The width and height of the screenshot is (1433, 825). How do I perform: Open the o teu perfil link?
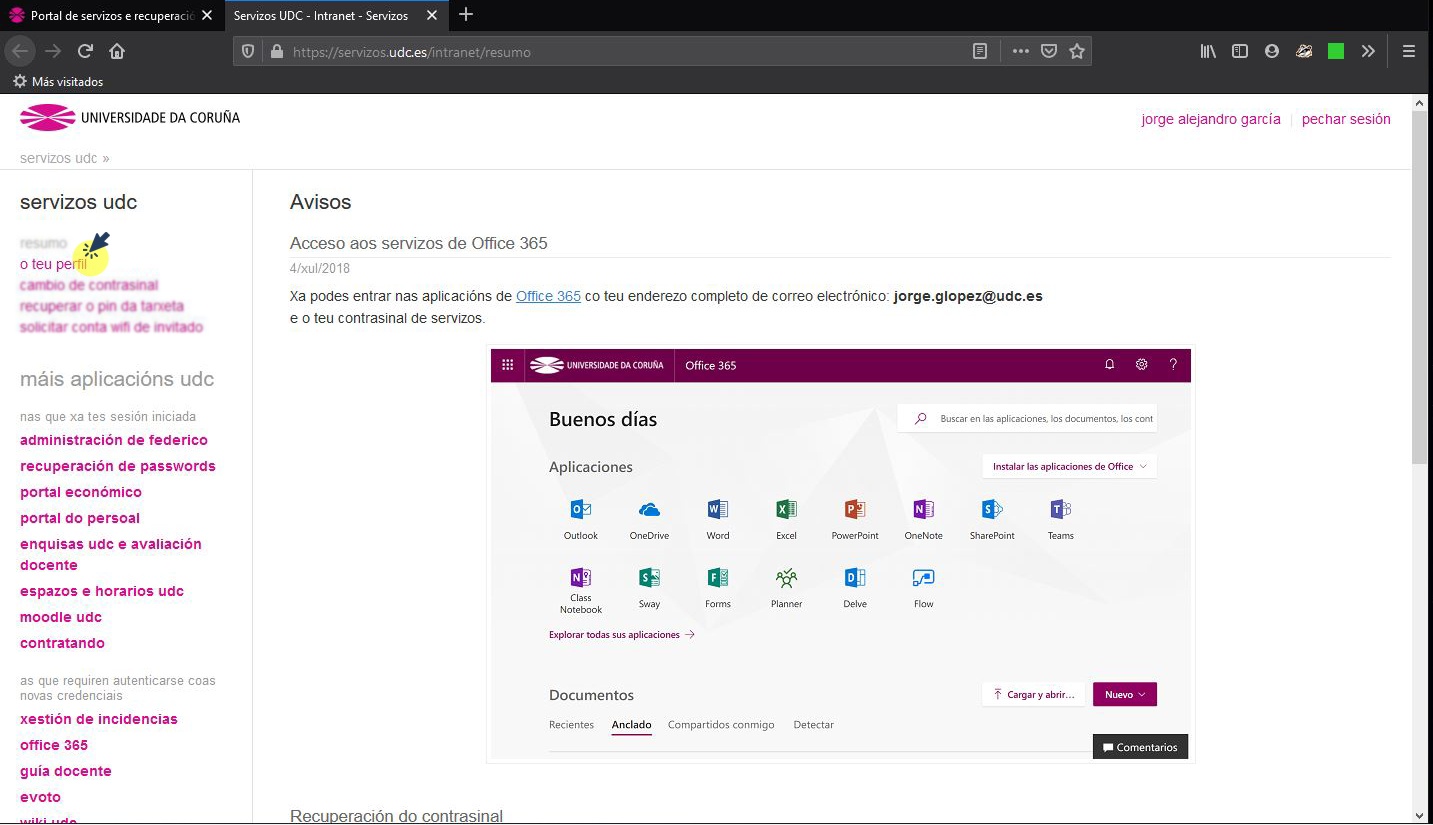[54, 264]
